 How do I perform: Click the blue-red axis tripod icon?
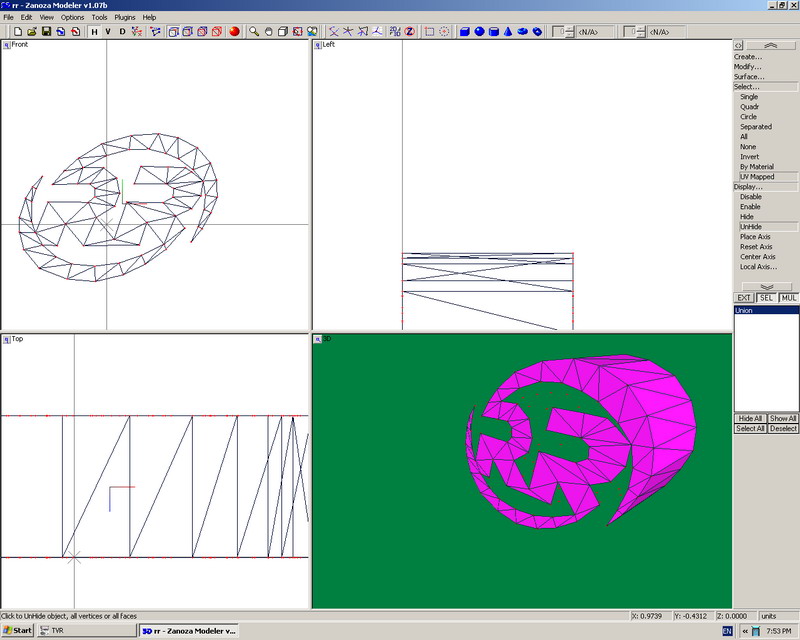pos(377,32)
